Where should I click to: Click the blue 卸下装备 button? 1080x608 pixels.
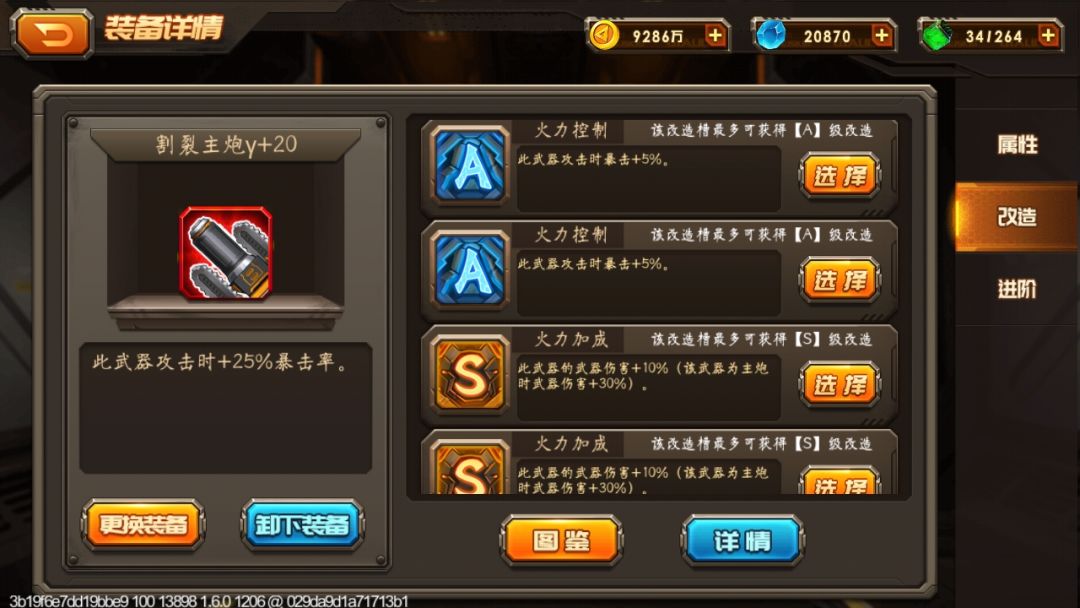click(x=302, y=525)
